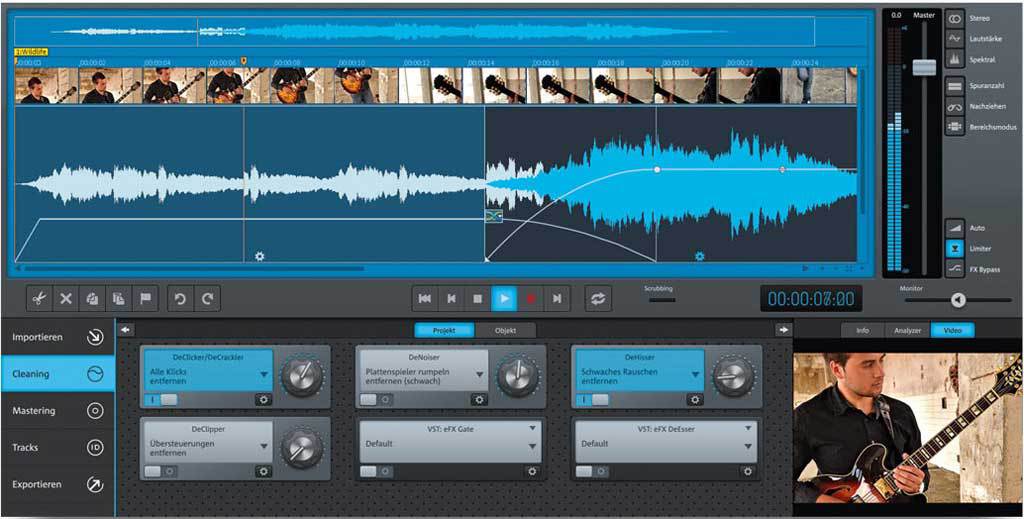Open the Exportieren section
The width and height of the screenshot is (1024, 519).
click(57, 484)
